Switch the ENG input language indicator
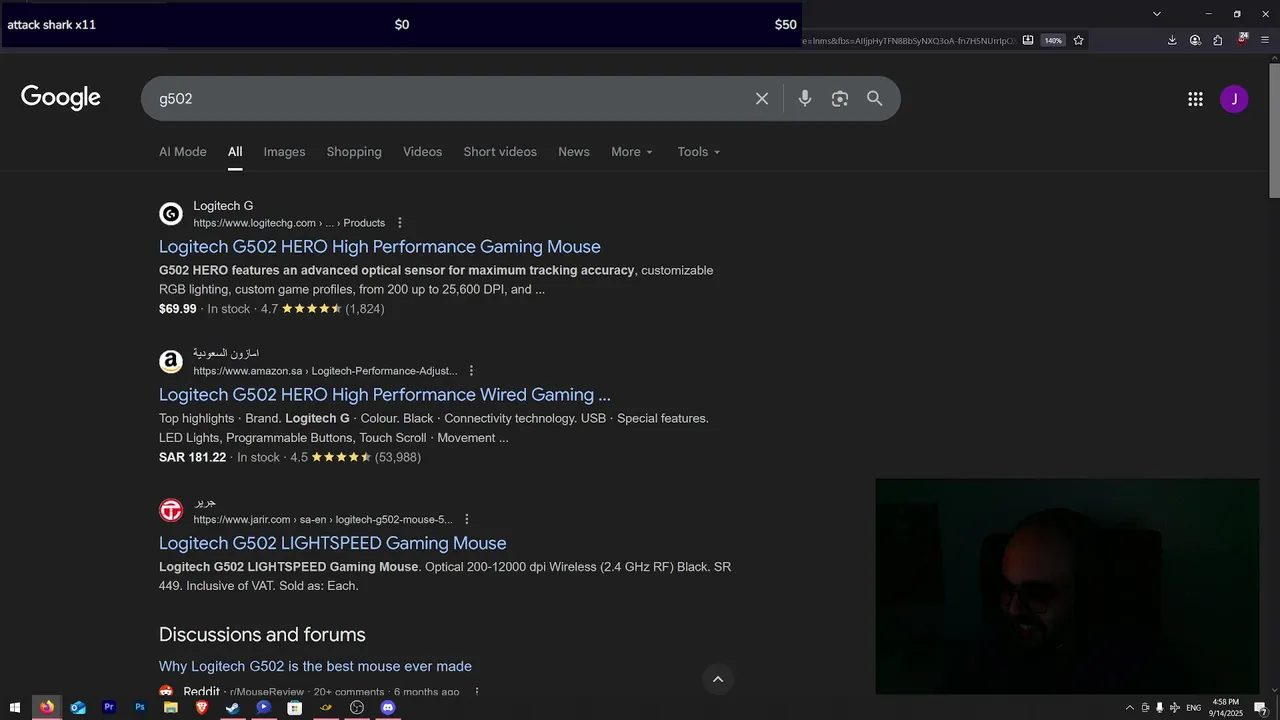This screenshot has width=1280, height=720. pyautogui.click(x=1193, y=708)
